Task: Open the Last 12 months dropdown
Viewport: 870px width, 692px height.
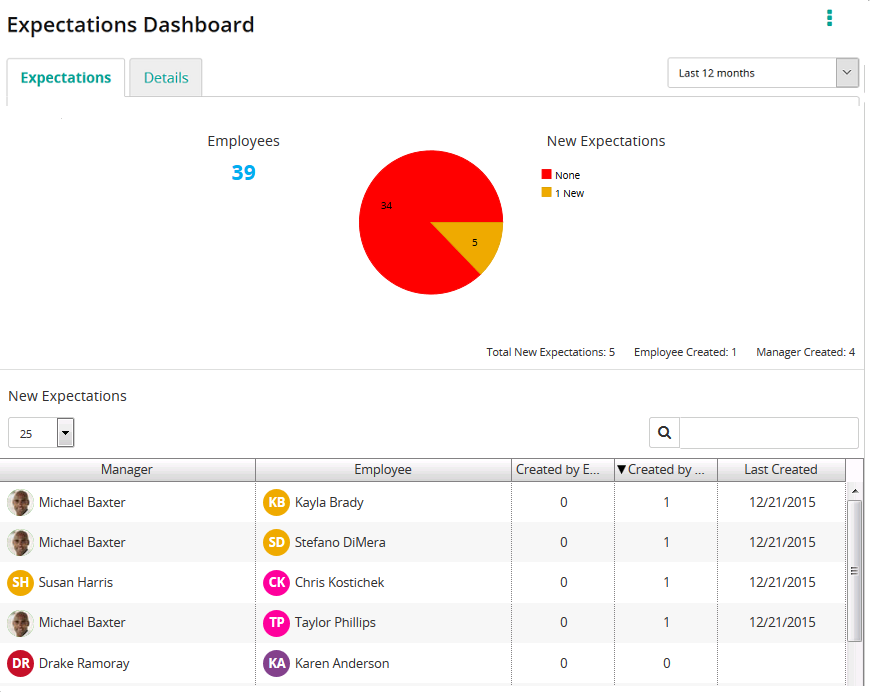Action: (763, 73)
